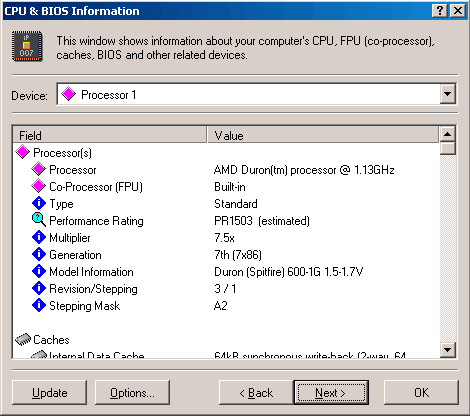Viewport: 470px width, 418px height.
Task: Click the Field column header
Action: tap(110, 135)
